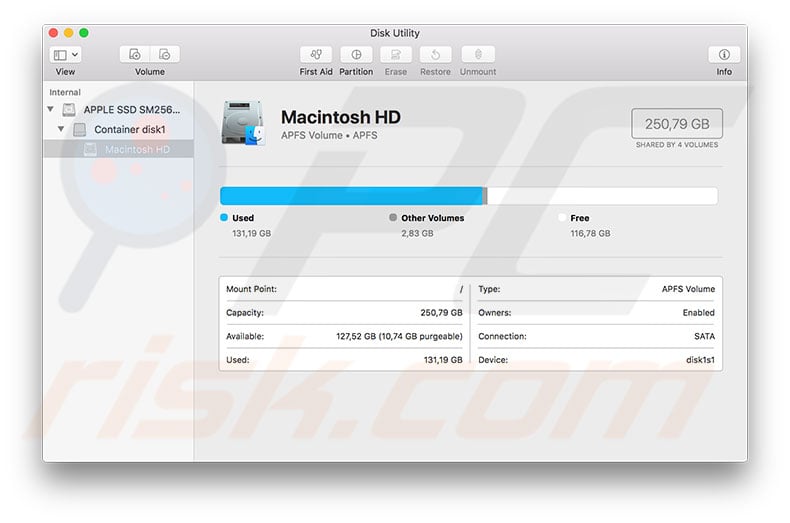Click the Restore toolbar icon
This screenshot has height=523, width=790.
coord(435,54)
